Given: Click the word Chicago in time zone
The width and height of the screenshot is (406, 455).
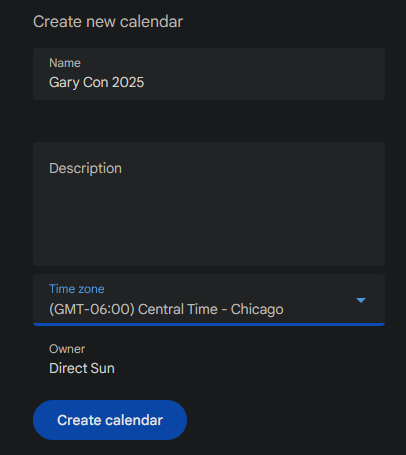Looking at the screenshot, I should coord(257,310).
